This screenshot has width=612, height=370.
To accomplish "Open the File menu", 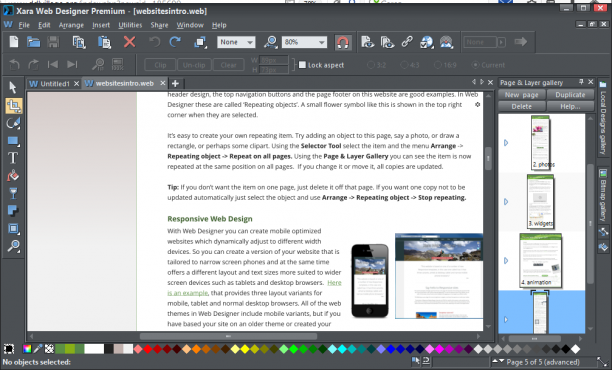I will click(24, 25).
